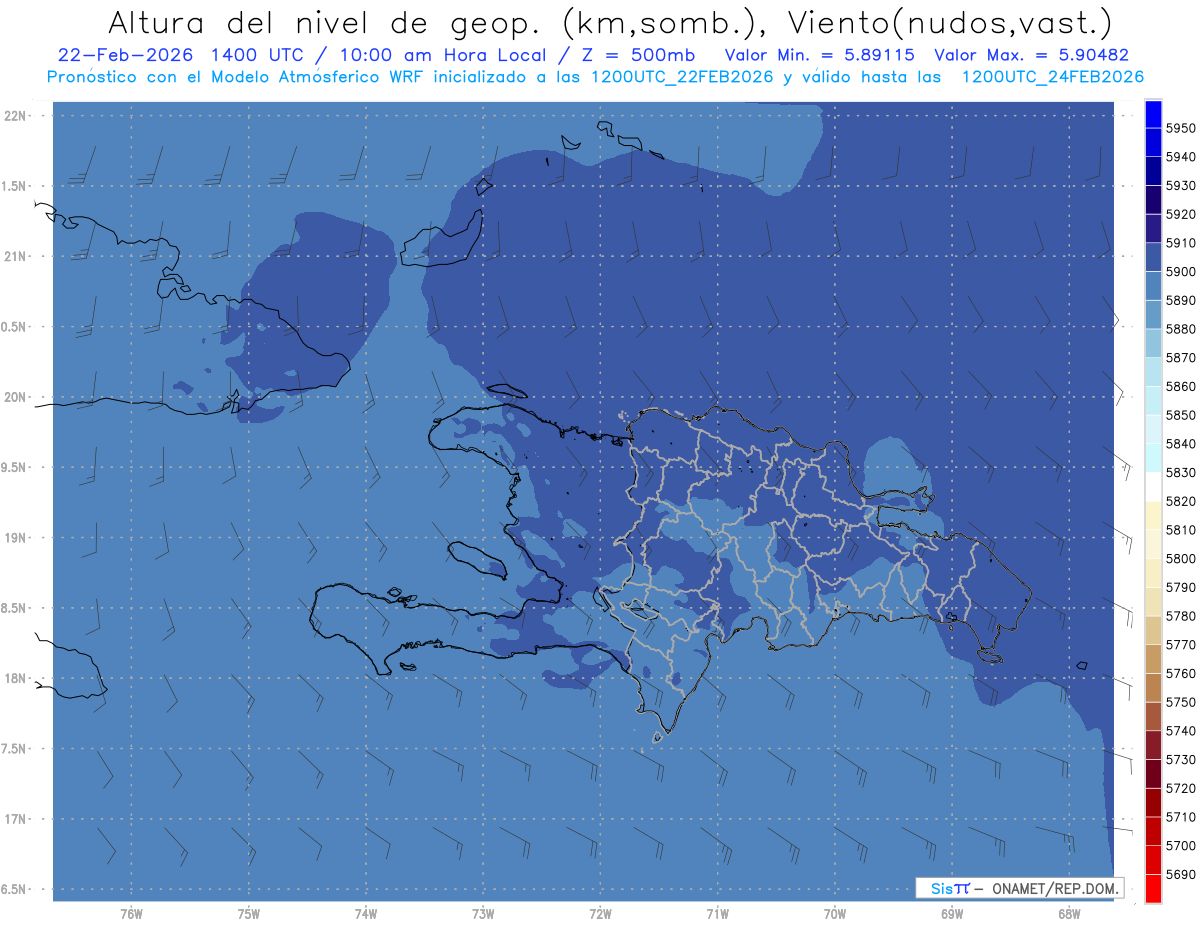Screen dimensions: 1200x927
Task: Click the '5920' color bar label
Action: pyautogui.click(x=1180, y=214)
